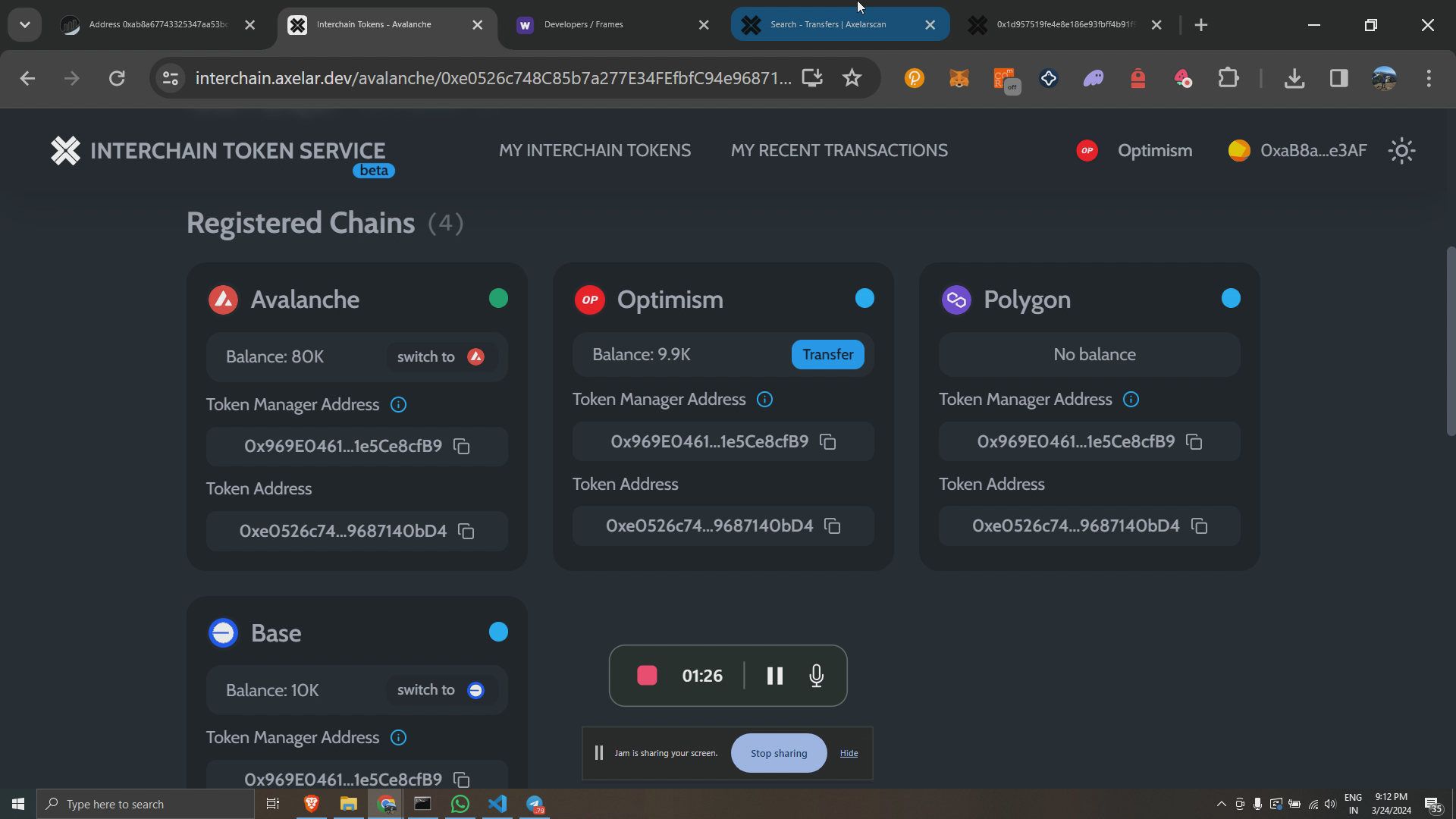The image size is (1456, 819).
Task: Close the Developers / Frames tab
Action: click(x=704, y=25)
